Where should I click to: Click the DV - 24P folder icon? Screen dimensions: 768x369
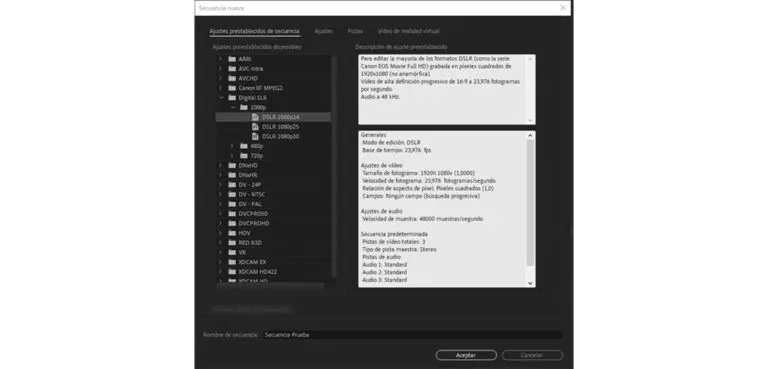(232, 185)
